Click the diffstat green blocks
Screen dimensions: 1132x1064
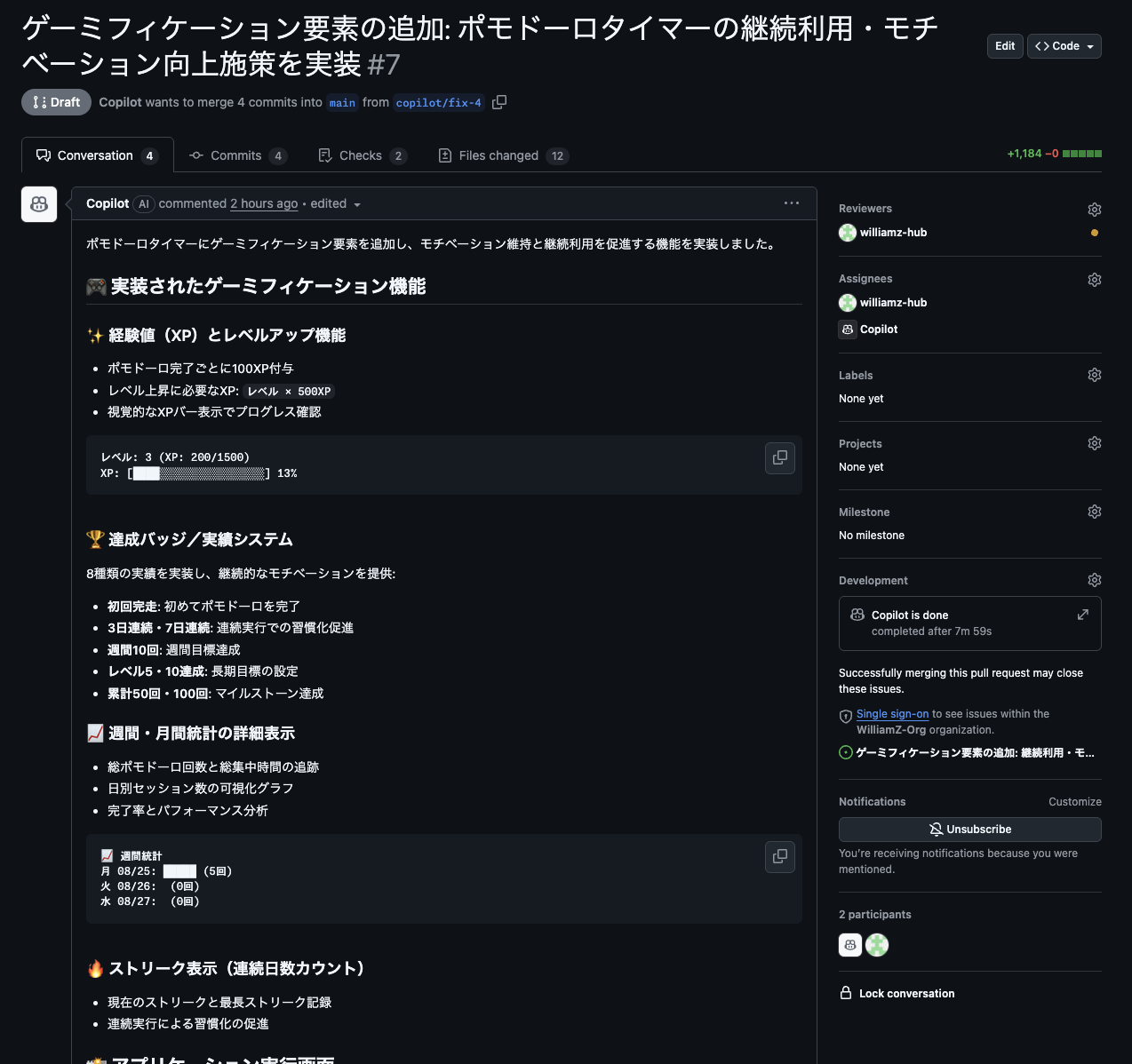click(x=1082, y=154)
